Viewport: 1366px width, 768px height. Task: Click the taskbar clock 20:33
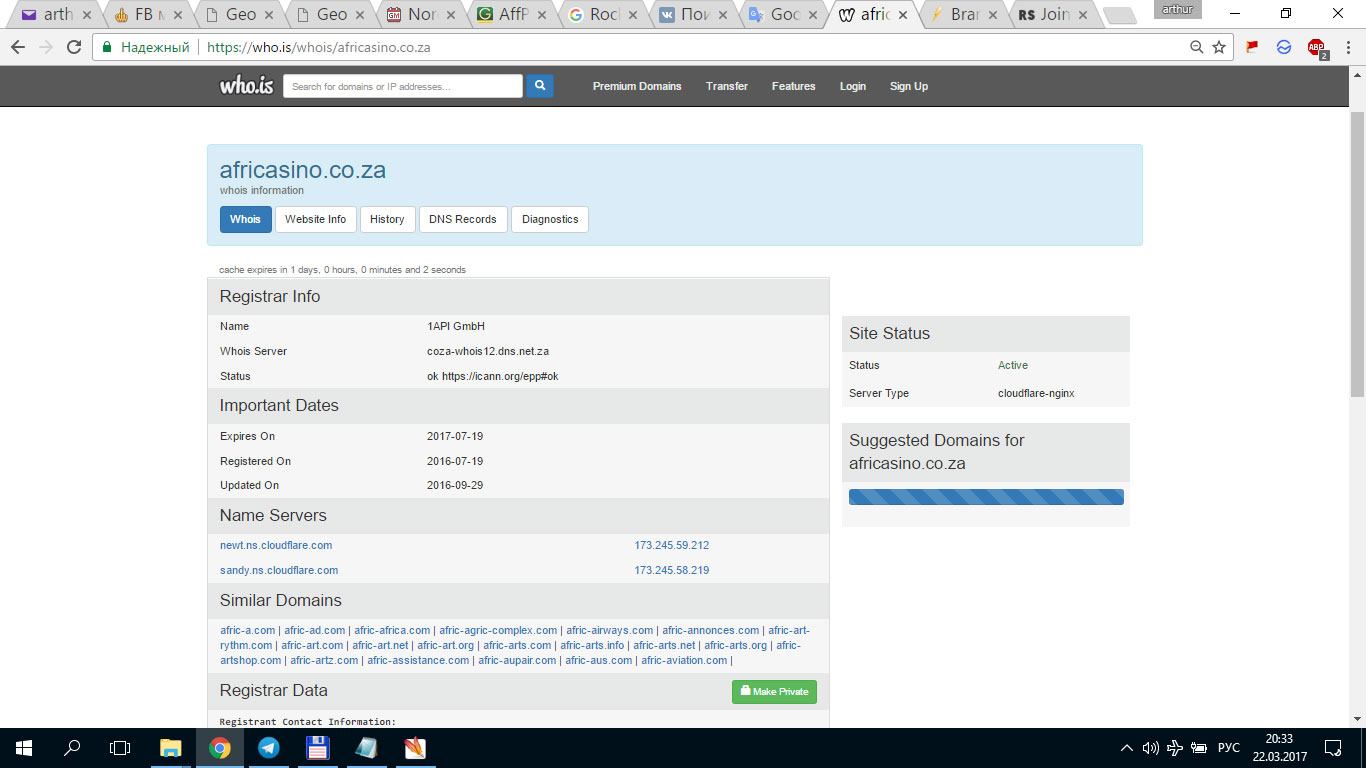click(x=1279, y=739)
